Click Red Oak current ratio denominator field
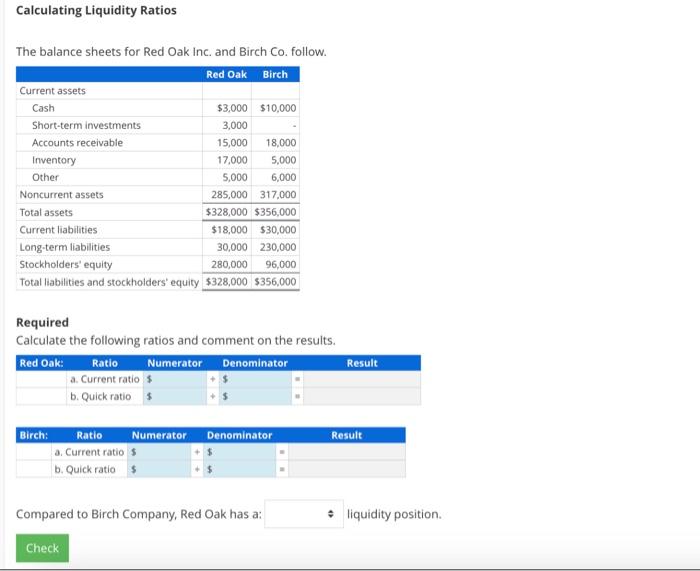Screen dimensions: 700x571 (255, 379)
